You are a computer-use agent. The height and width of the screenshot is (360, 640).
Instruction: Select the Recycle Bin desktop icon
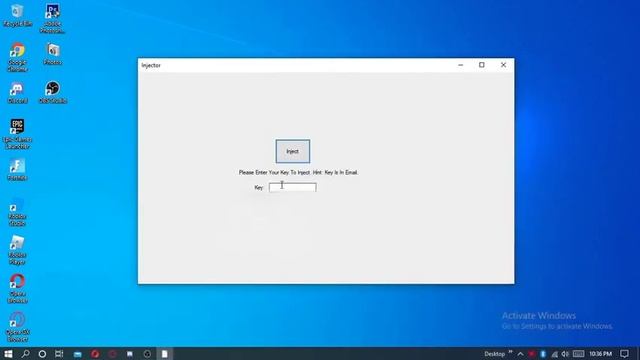(17, 16)
